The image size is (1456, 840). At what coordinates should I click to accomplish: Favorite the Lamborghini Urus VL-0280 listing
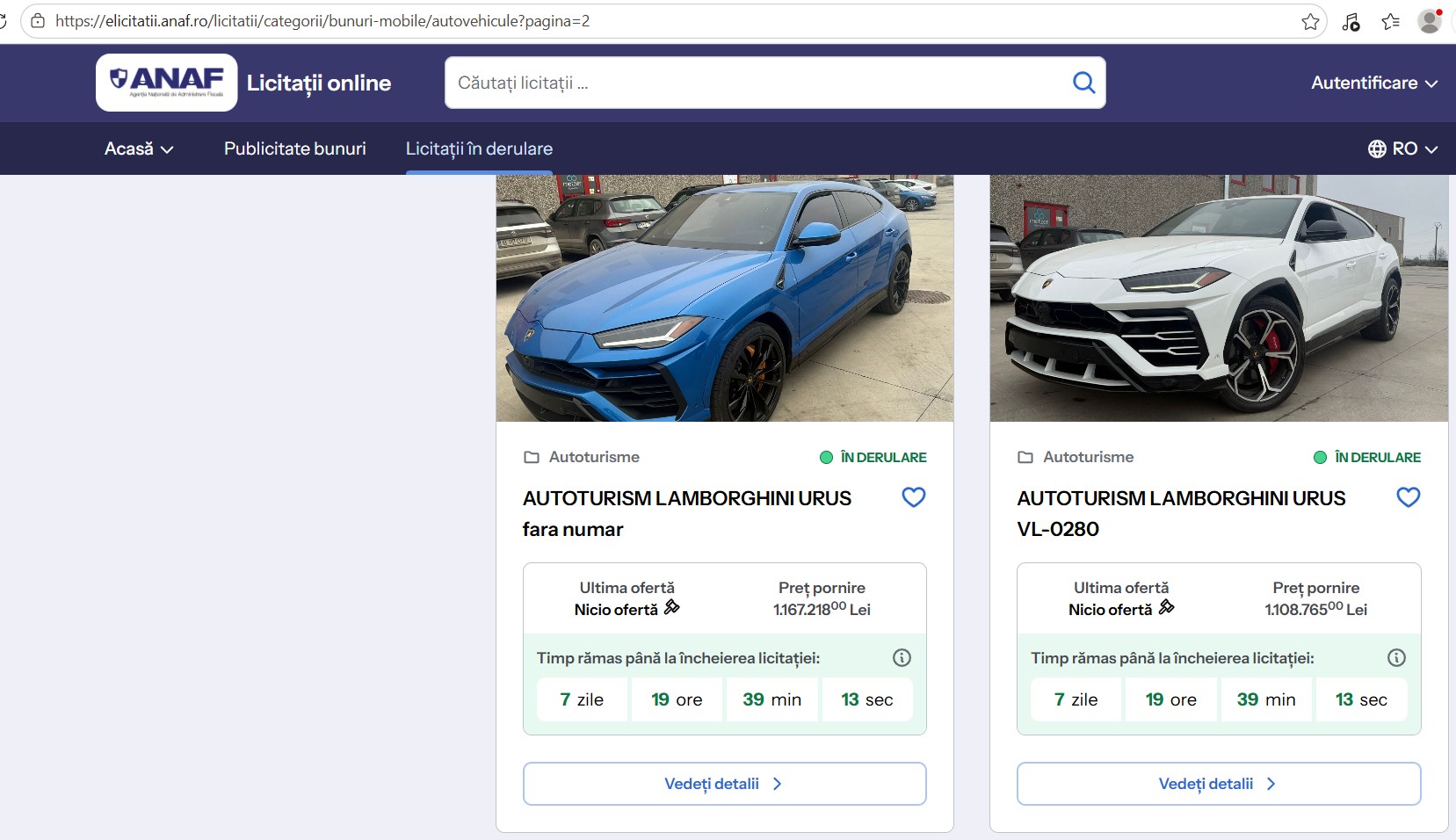click(1409, 497)
